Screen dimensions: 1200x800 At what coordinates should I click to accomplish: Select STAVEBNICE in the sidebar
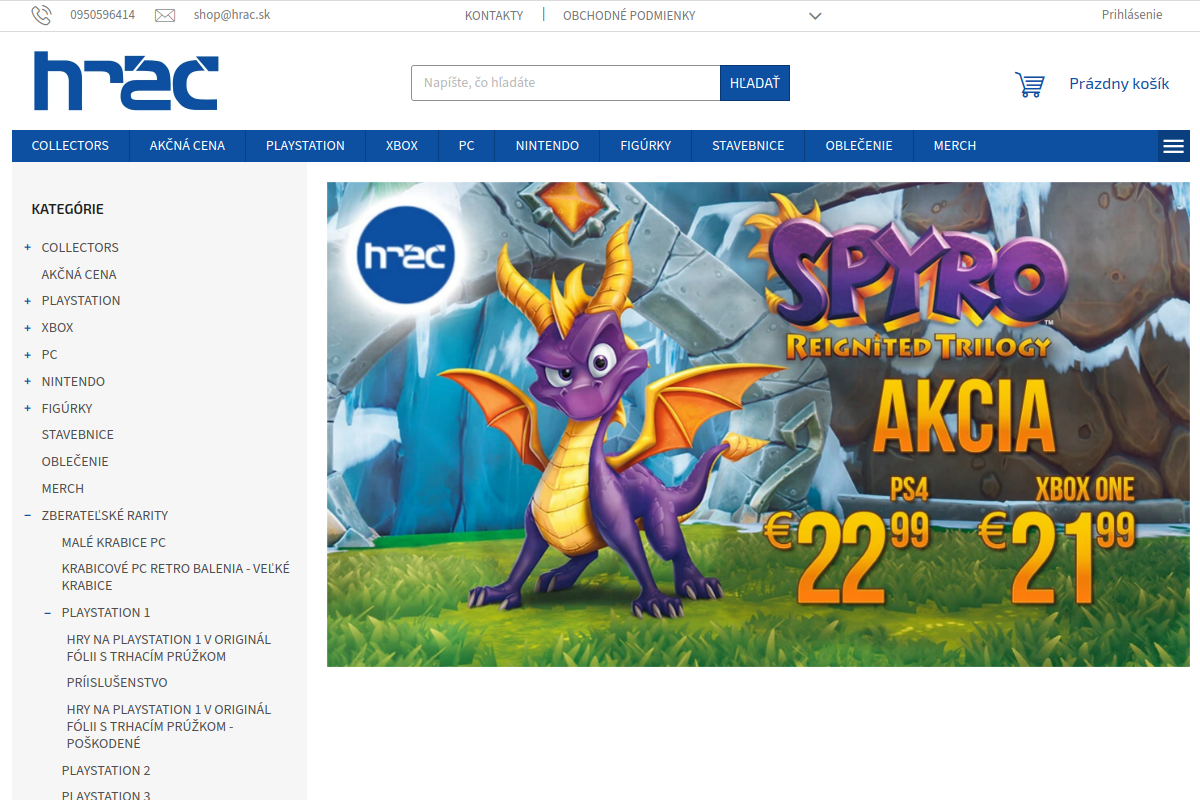click(78, 435)
